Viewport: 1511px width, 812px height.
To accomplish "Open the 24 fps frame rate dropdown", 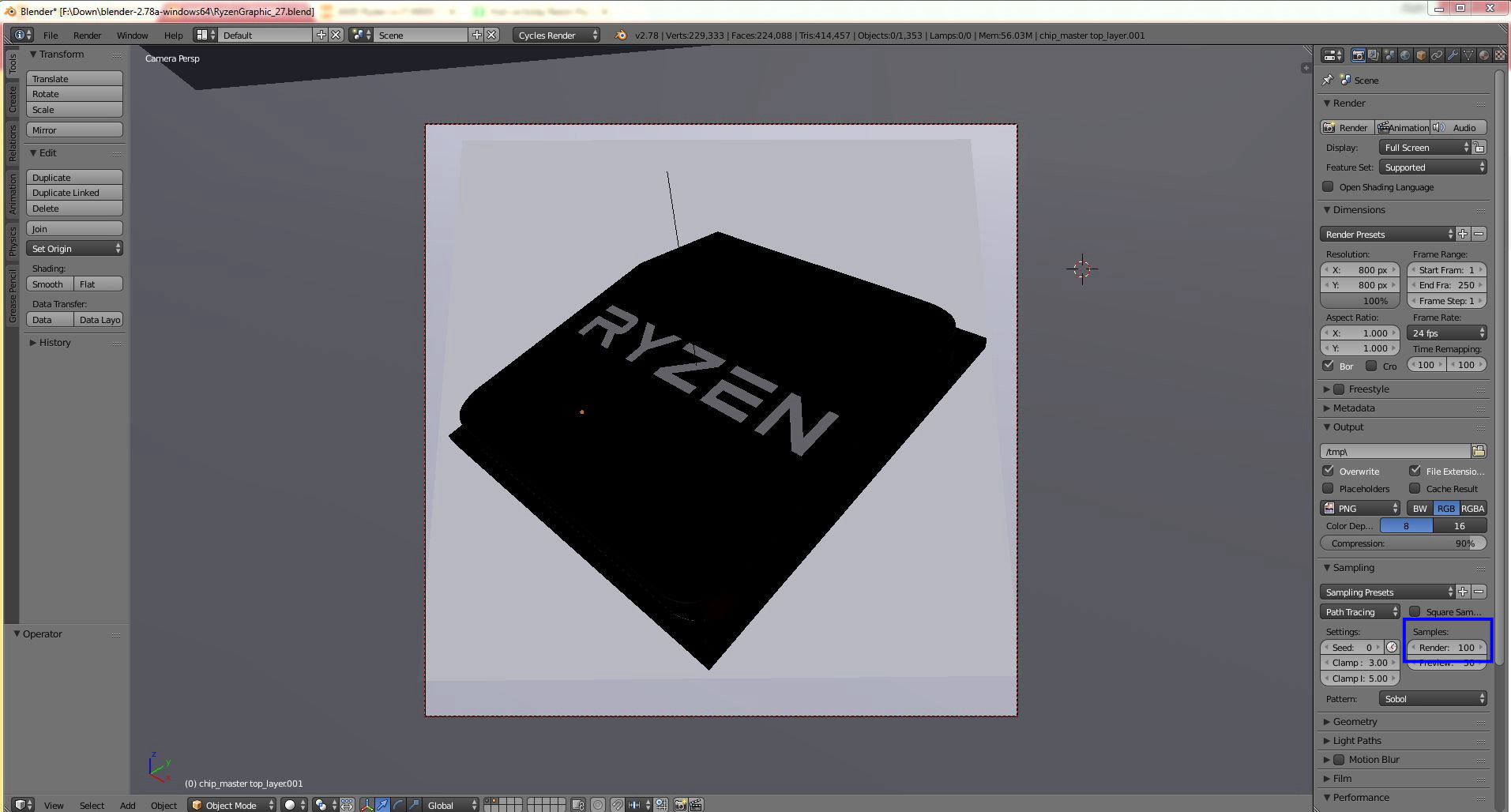I will pos(1447,333).
